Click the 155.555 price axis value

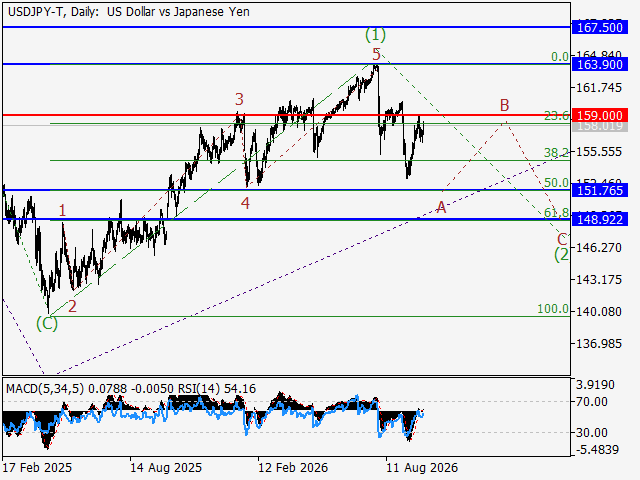click(x=599, y=152)
